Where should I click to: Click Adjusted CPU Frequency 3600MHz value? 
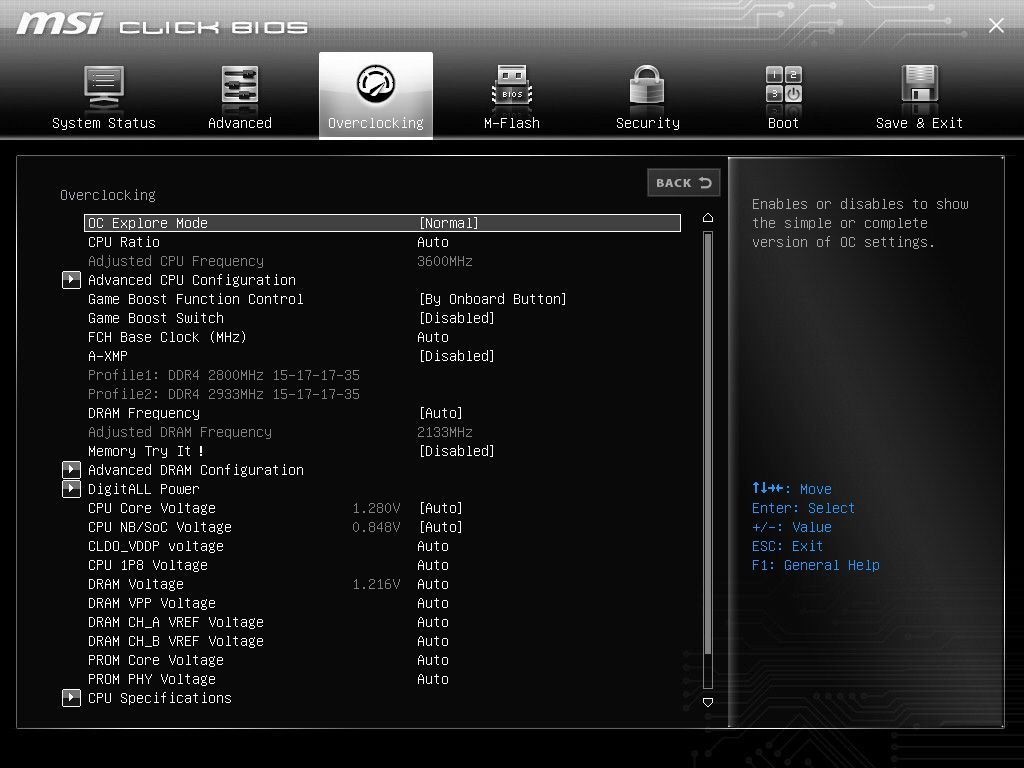click(445, 261)
